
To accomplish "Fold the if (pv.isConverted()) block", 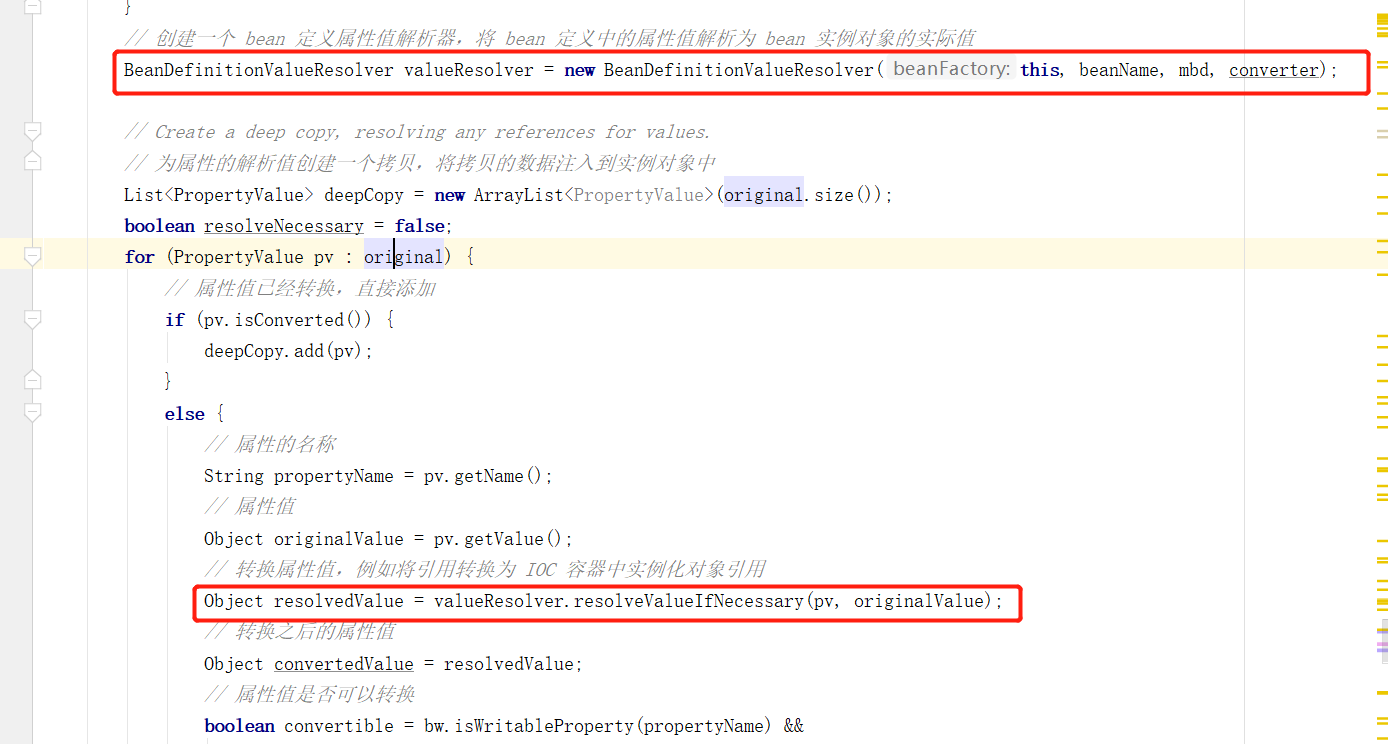I will [33, 320].
